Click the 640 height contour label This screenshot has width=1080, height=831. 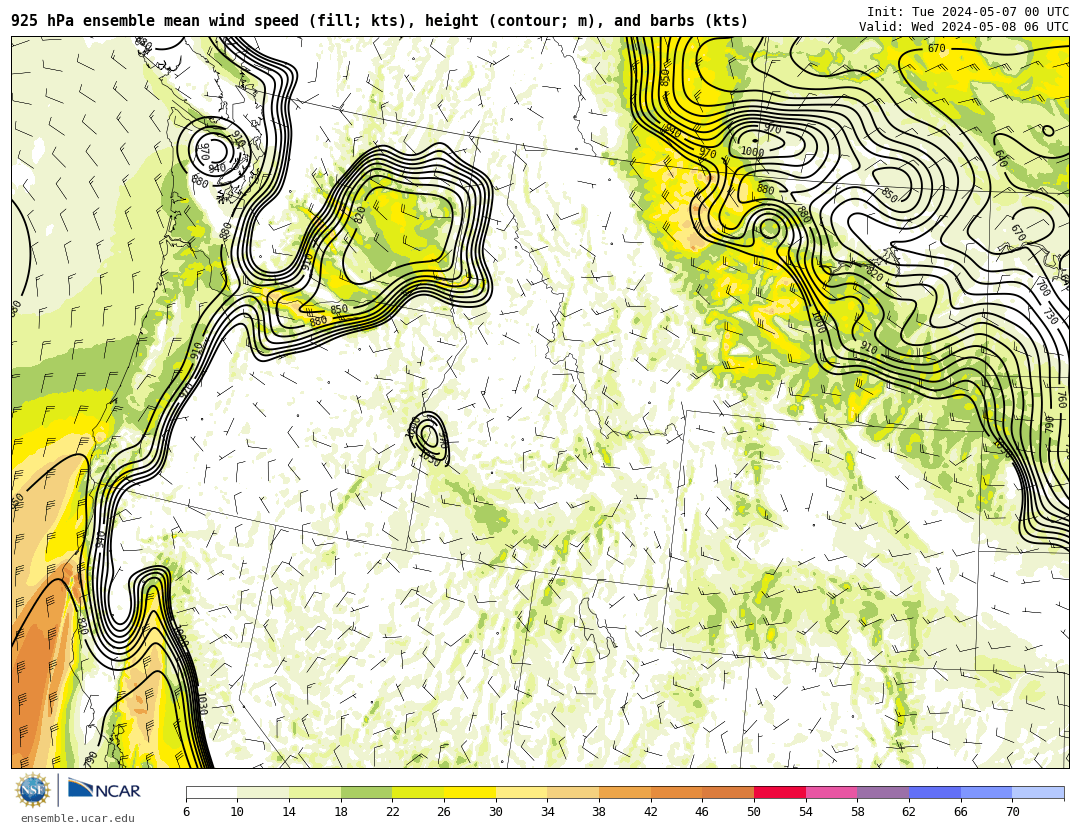[1001, 158]
